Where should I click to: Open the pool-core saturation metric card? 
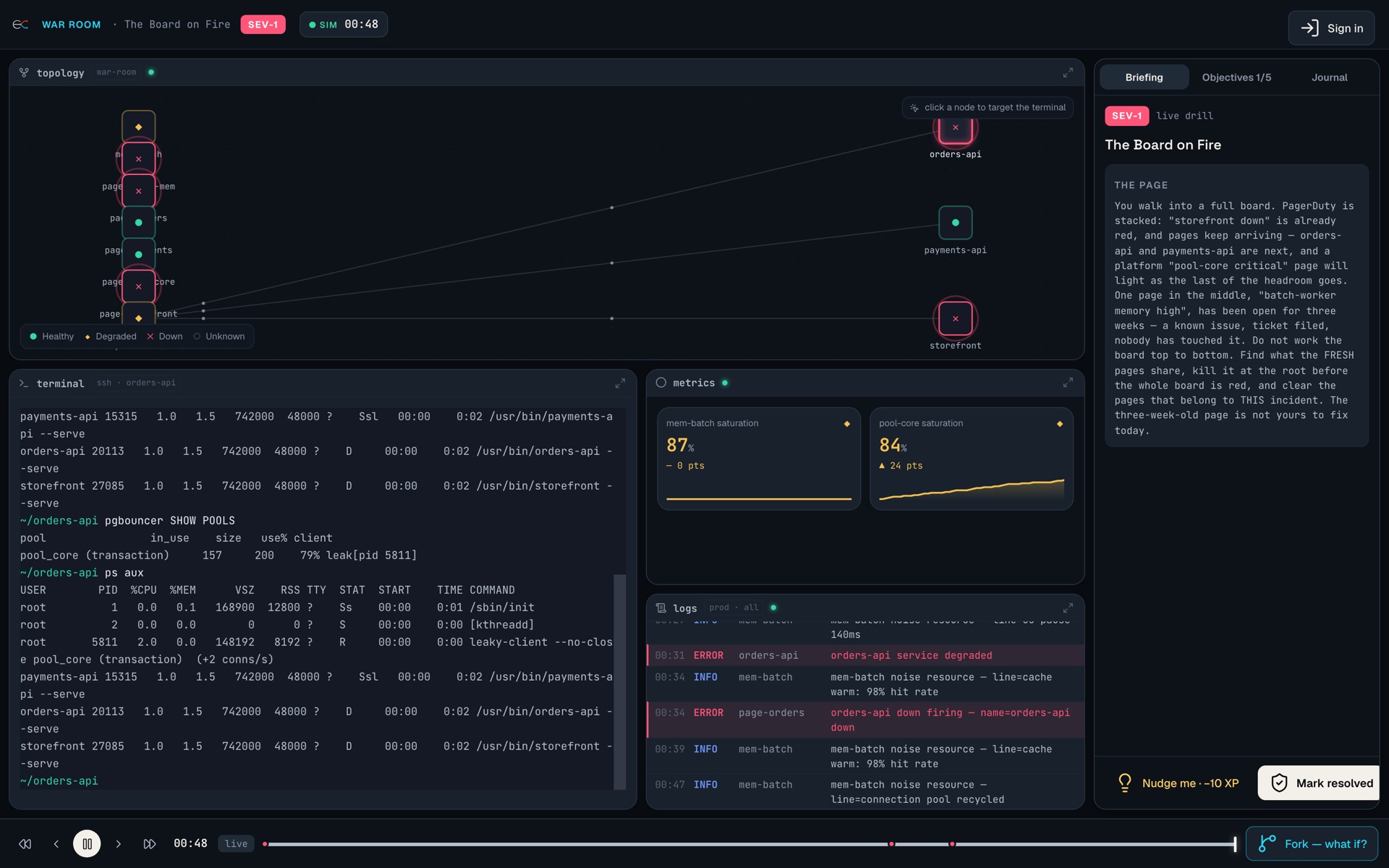pos(971,459)
